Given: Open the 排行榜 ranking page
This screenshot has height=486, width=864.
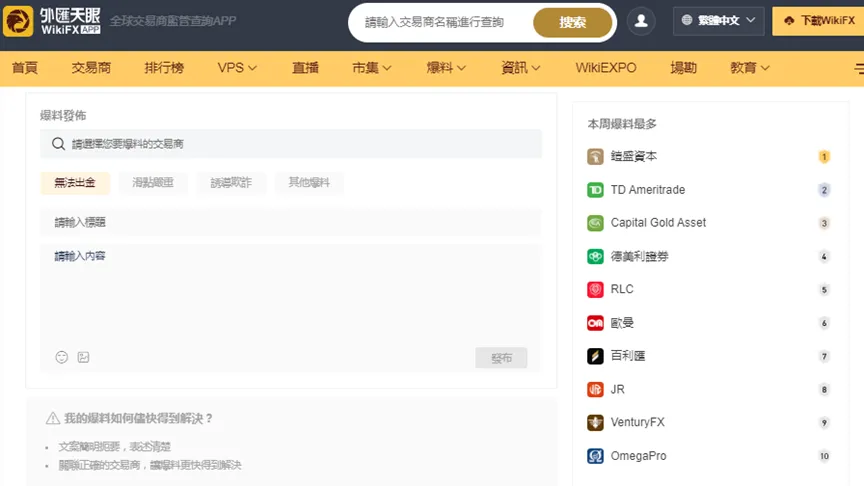Looking at the screenshot, I should point(164,68).
